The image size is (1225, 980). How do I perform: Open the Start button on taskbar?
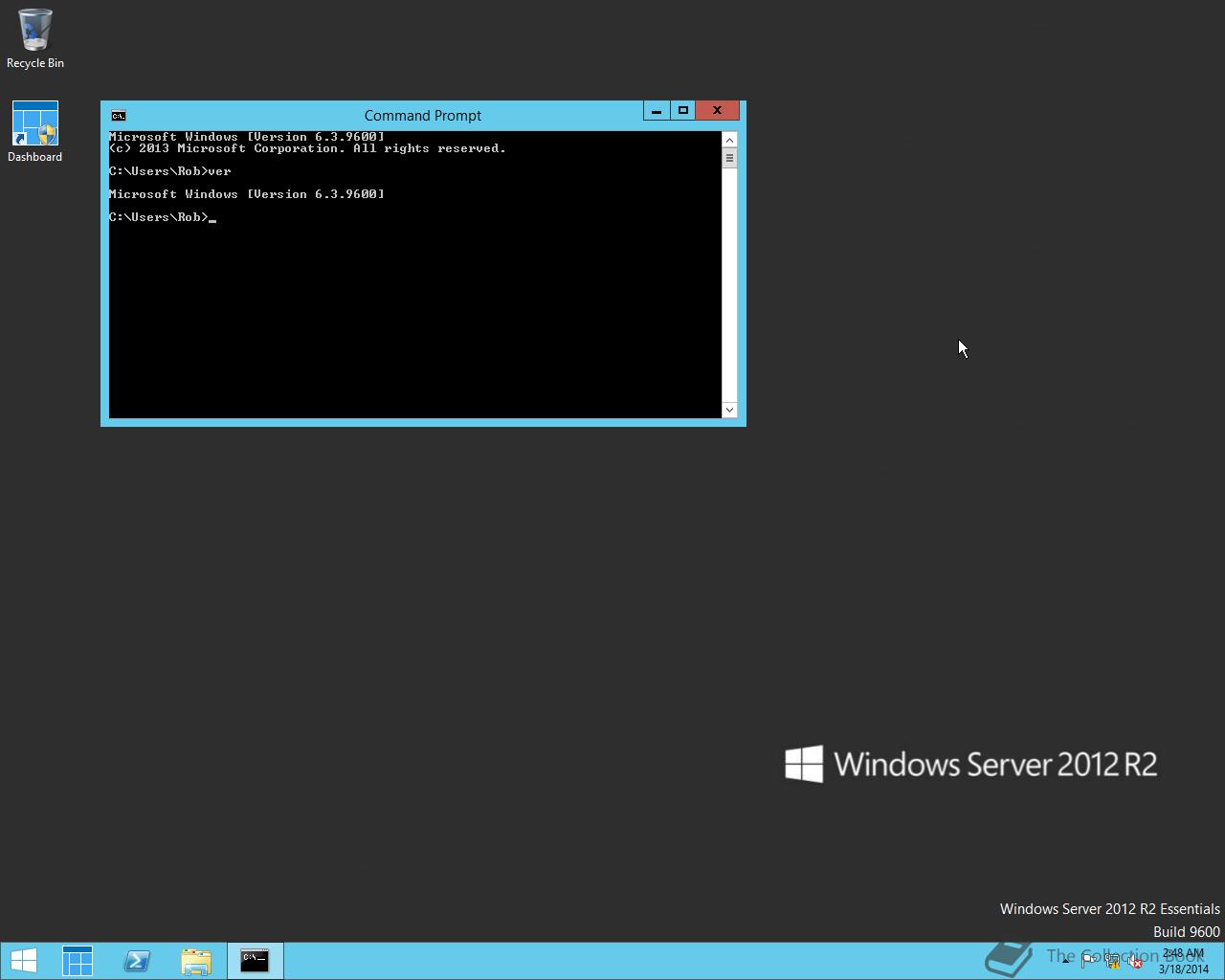(23, 961)
